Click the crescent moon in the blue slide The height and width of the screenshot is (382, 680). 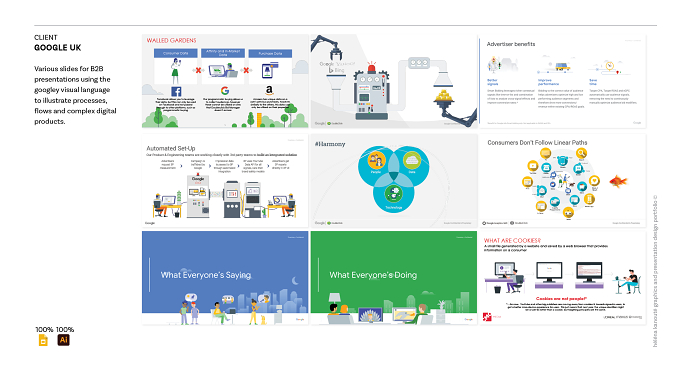click(295, 281)
